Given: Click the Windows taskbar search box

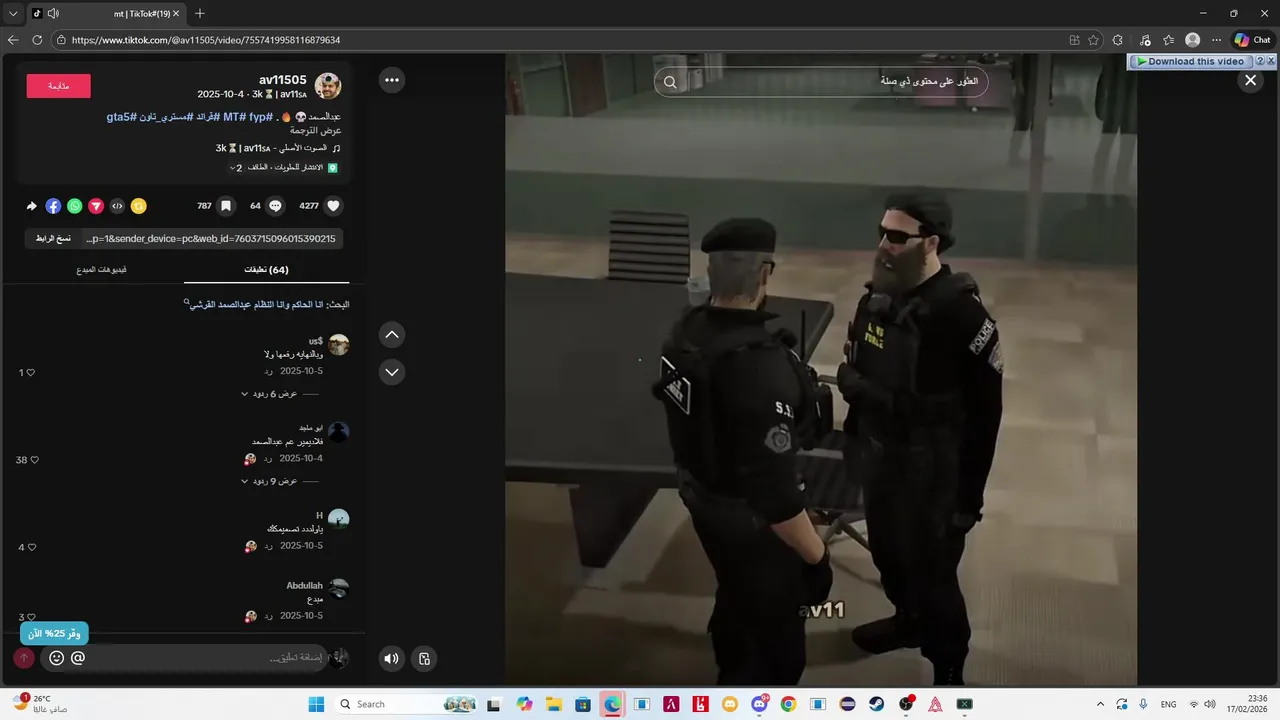Looking at the screenshot, I should pyautogui.click(x=405, y=704).
